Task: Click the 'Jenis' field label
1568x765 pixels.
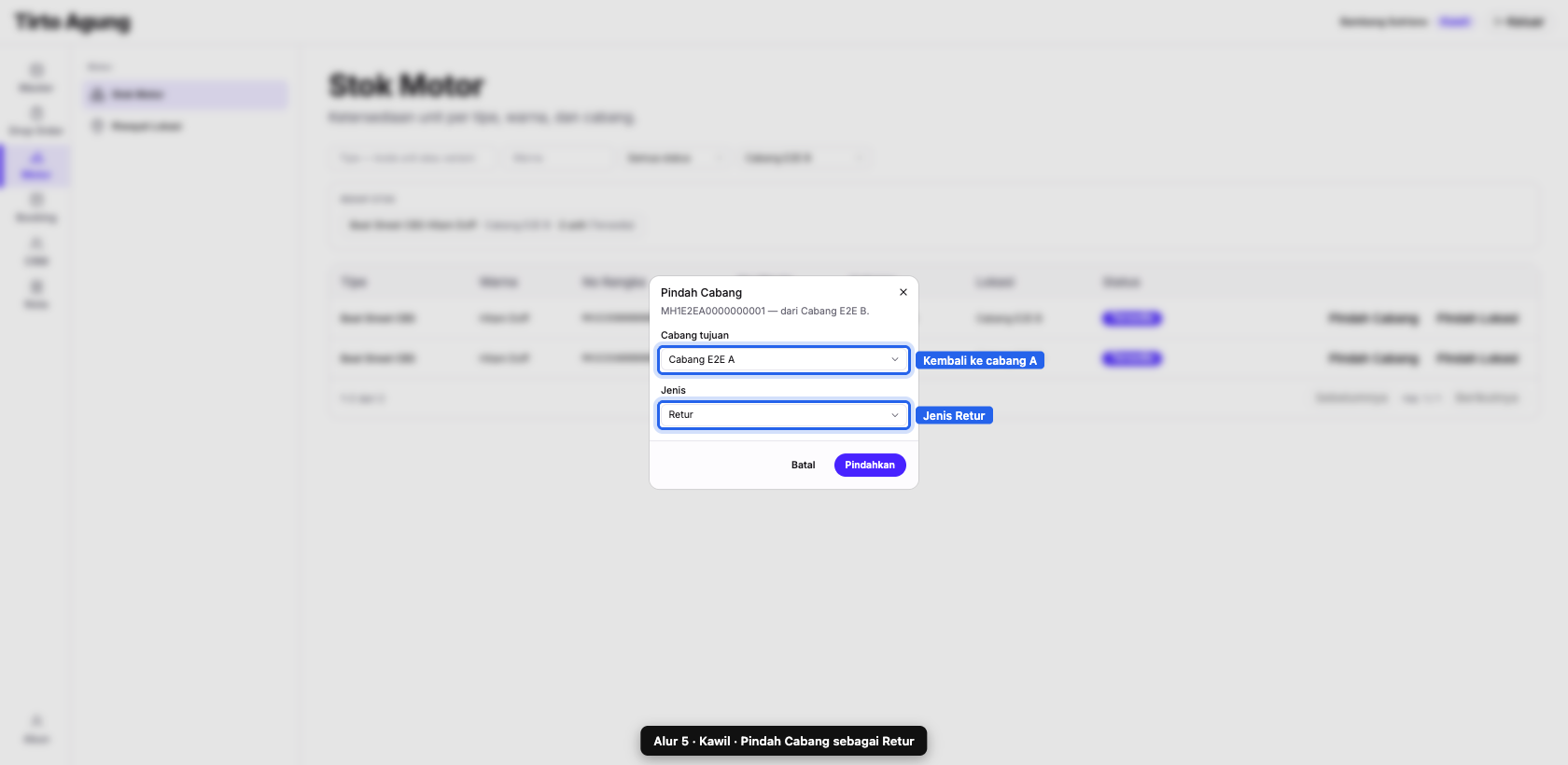Action: [673, 390]
